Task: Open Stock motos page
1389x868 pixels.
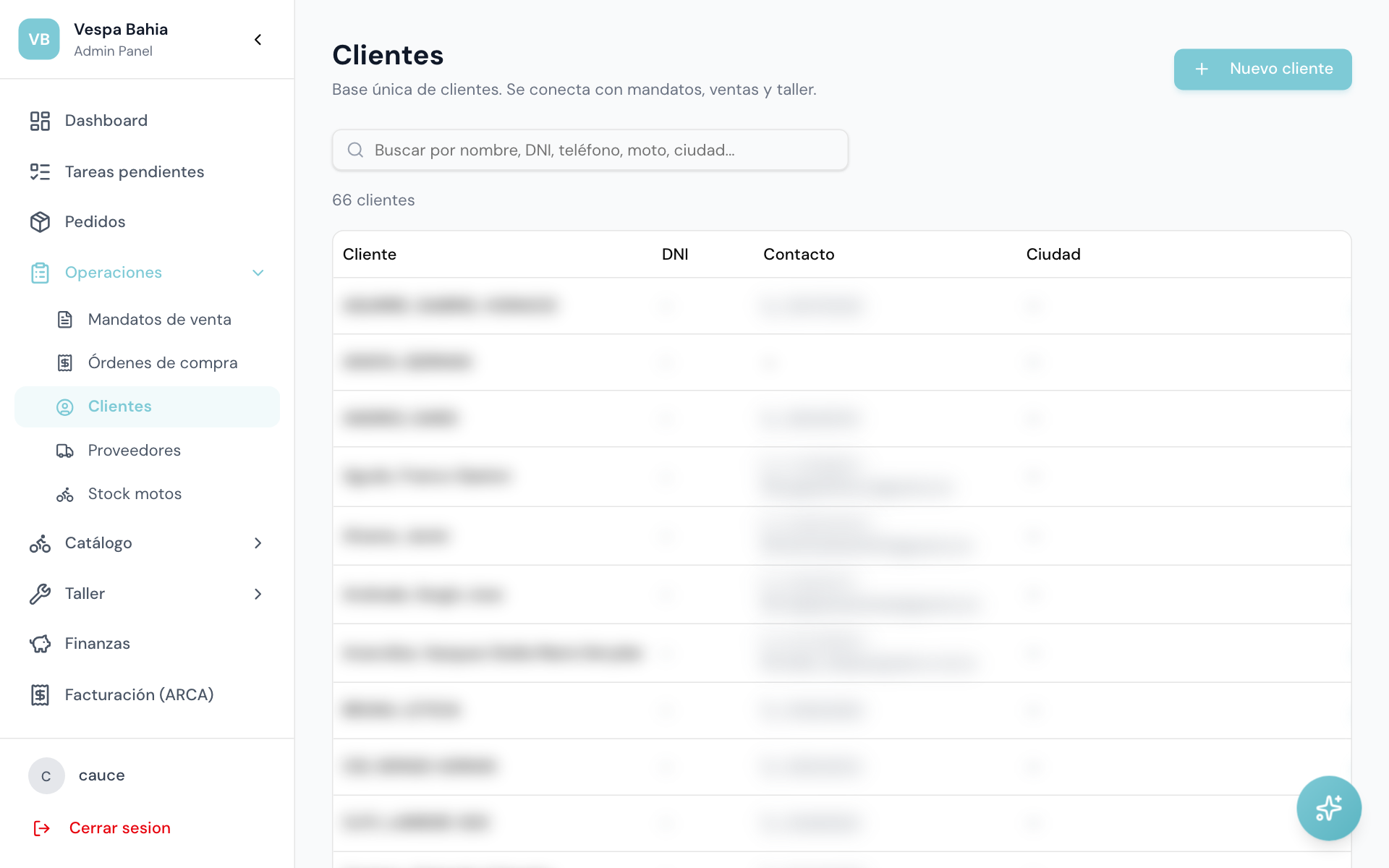Action: (147, 494)
